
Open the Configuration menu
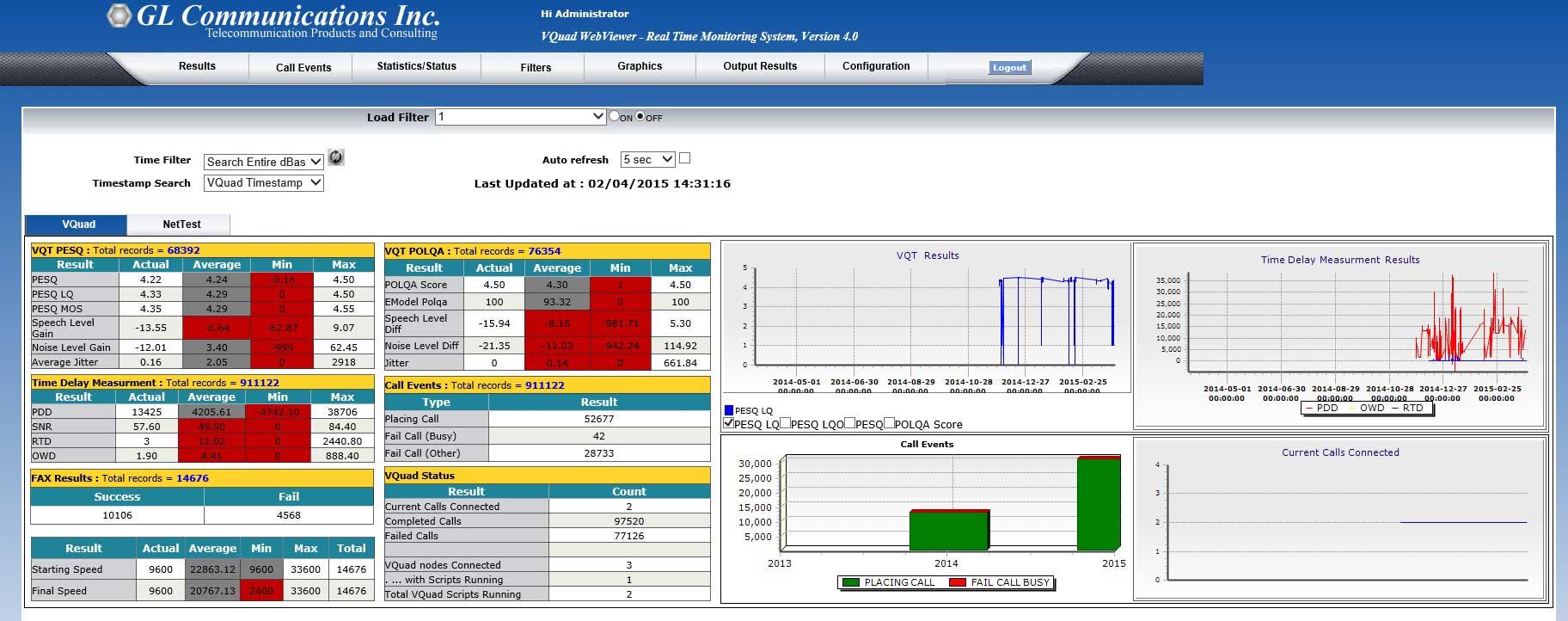pos(876,66)
